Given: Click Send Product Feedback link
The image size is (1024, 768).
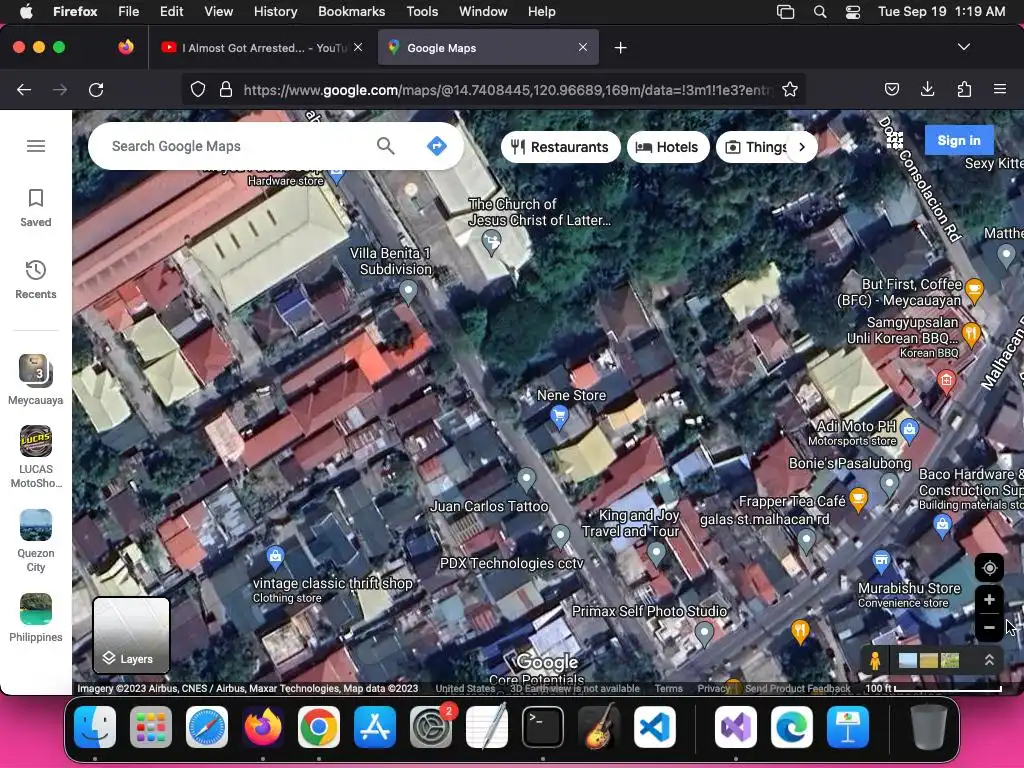Looking at the screenshot, I should [797, 688].
